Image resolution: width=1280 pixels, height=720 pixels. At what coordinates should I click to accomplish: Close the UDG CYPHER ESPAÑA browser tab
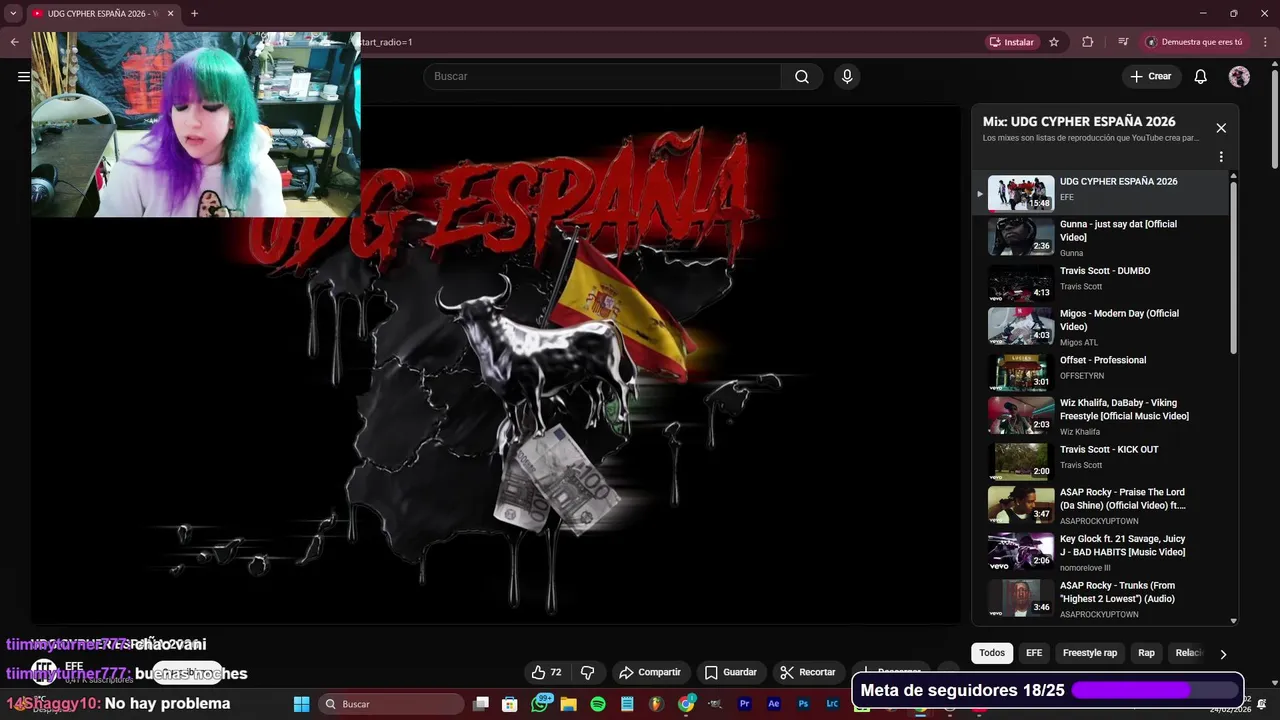[170, 13]
